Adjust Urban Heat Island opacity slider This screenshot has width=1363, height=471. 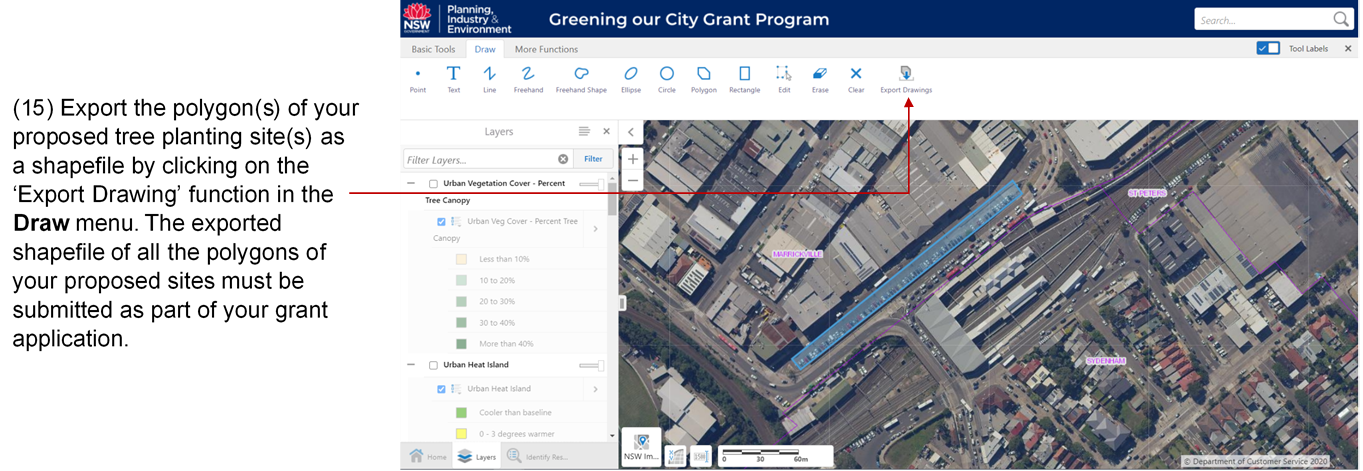click(x=592, y=365)
